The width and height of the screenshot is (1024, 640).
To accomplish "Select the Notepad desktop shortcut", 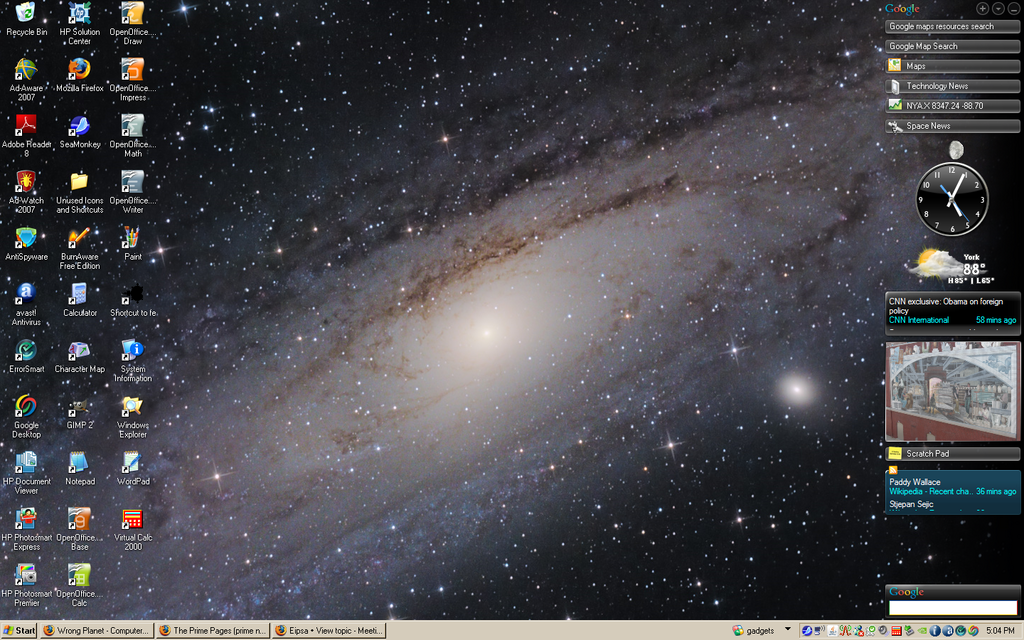I will click(80, 468).
